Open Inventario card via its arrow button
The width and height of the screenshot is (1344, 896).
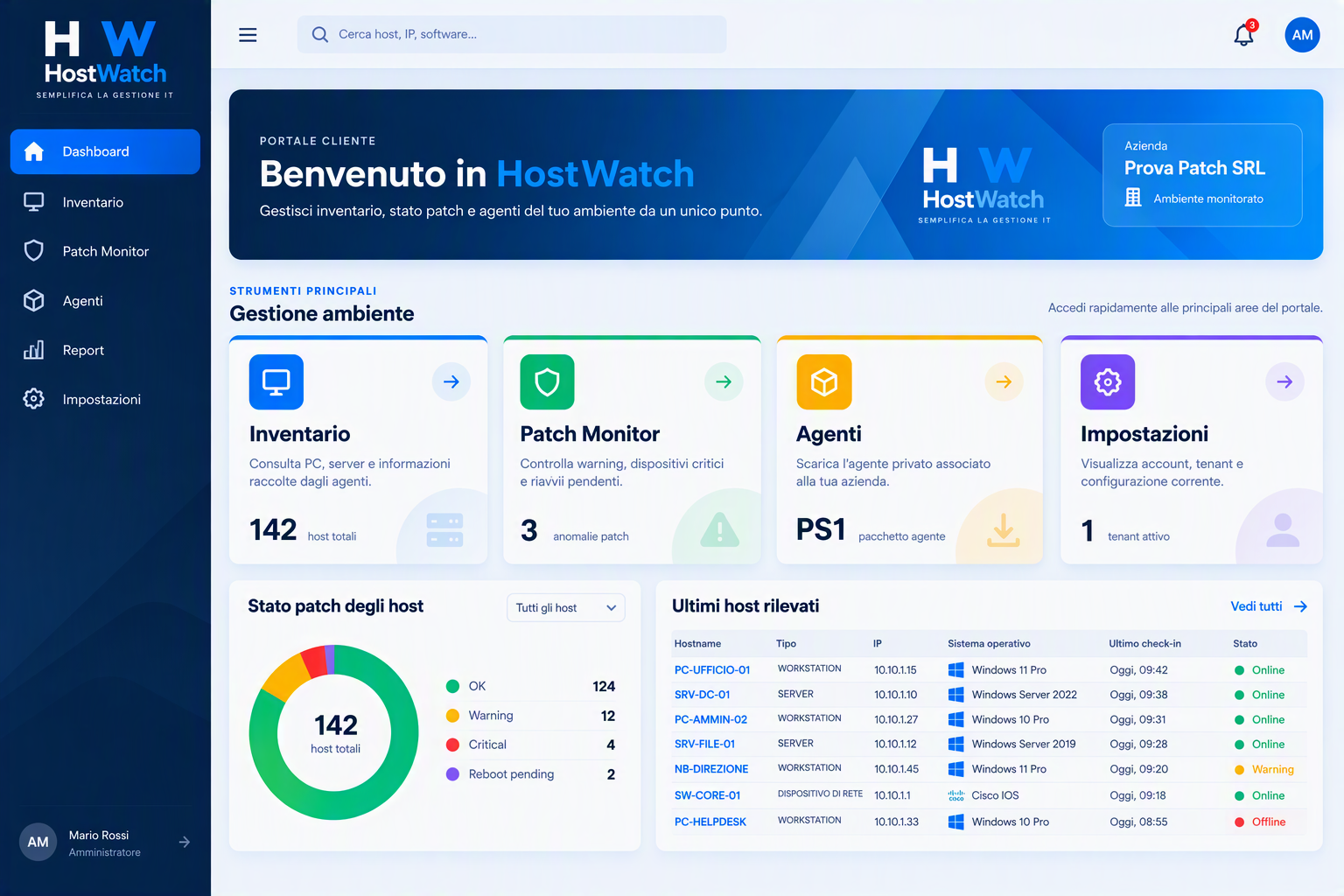click(x=451, y=381)
